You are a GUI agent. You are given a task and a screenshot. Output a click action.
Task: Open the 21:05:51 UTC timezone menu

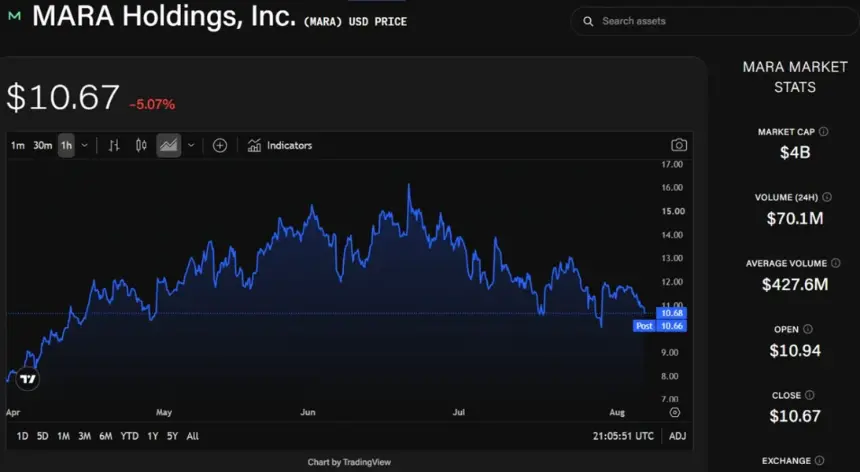(623, 436)
